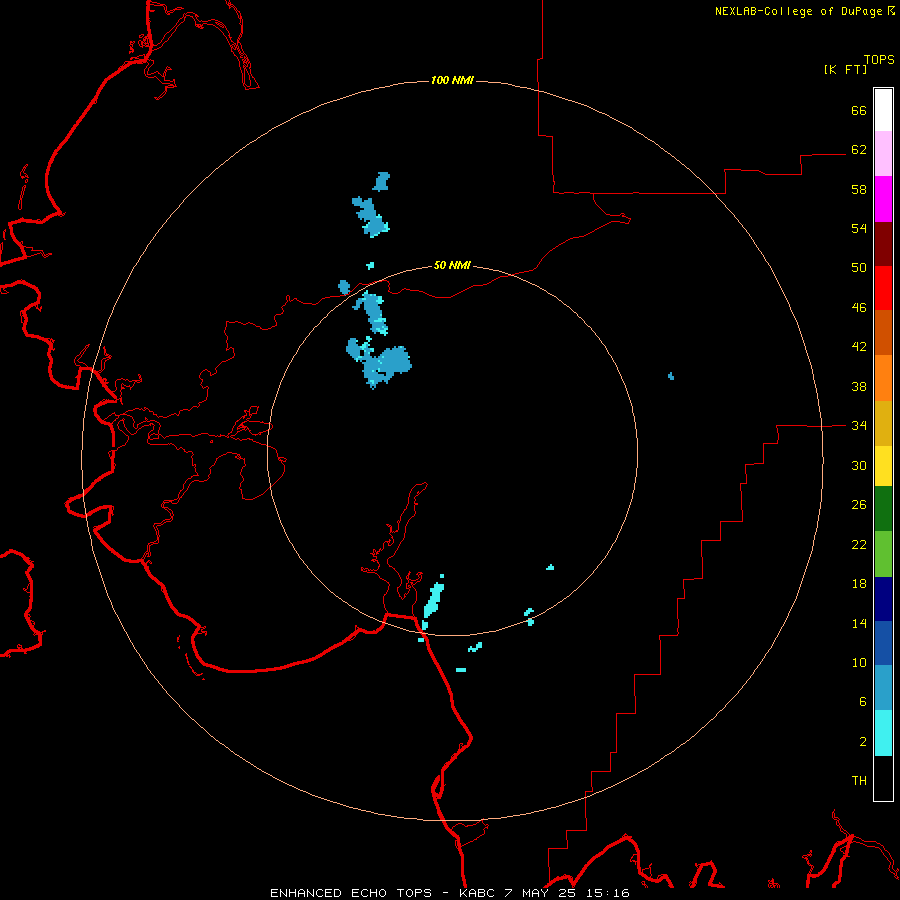
Task: Click the 14 legend value
Action: pos(859,623)
